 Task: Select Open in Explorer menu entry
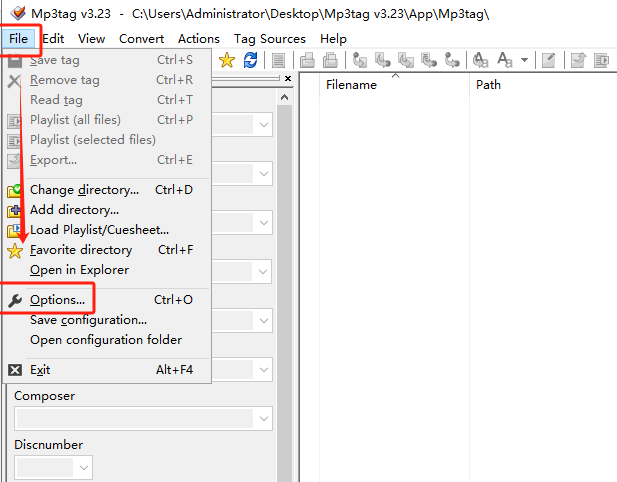pyautogui.click(x=107, y=270)
